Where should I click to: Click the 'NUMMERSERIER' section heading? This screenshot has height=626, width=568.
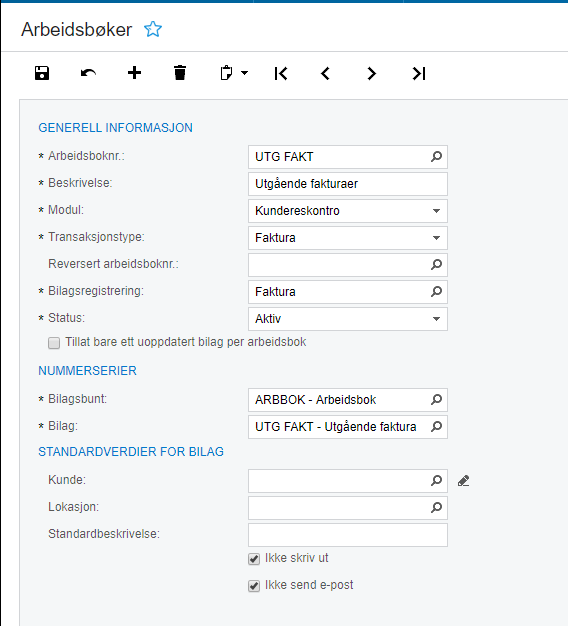(x=87, y=370)
